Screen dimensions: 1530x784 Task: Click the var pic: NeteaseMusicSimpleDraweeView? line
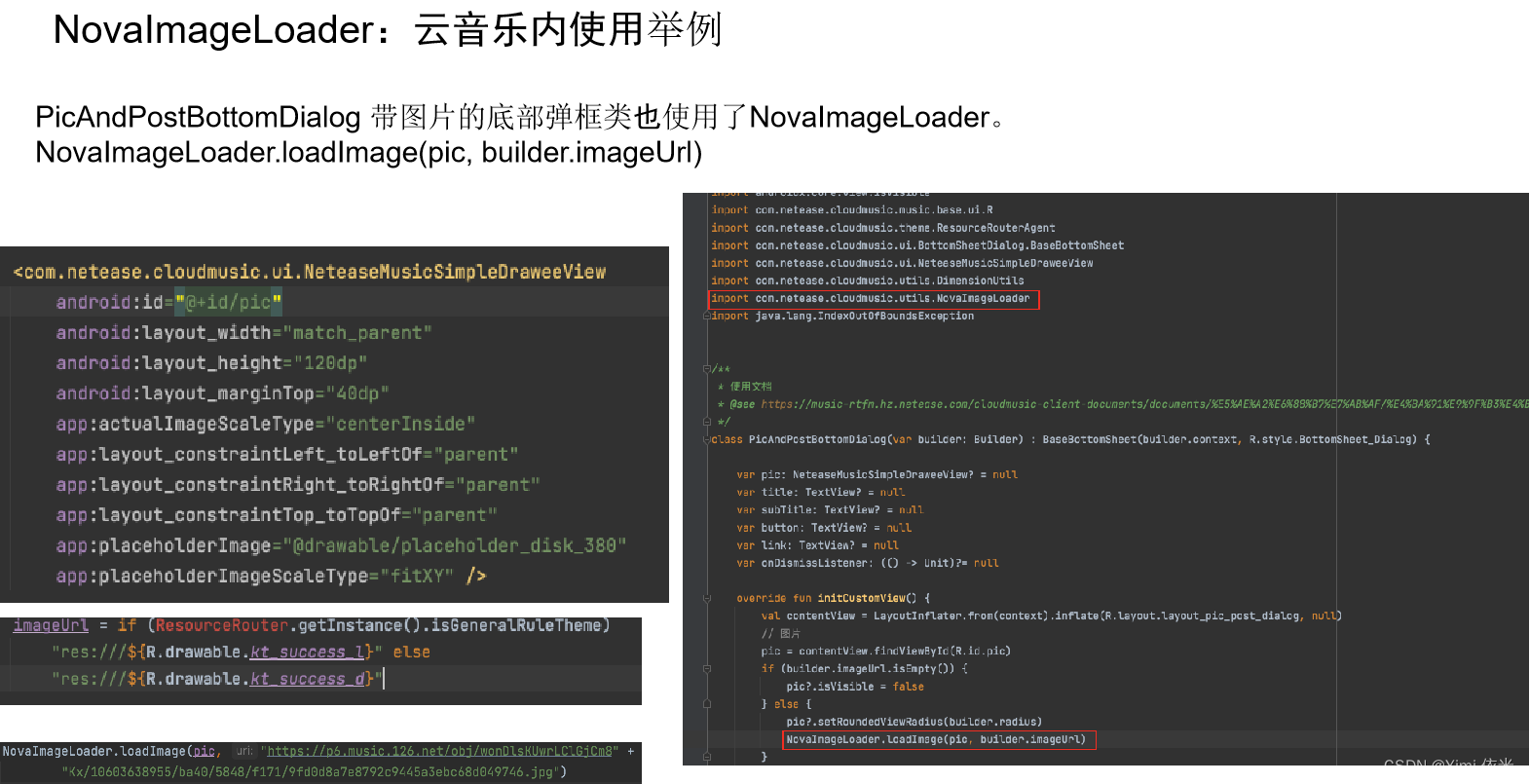(877, 475)
